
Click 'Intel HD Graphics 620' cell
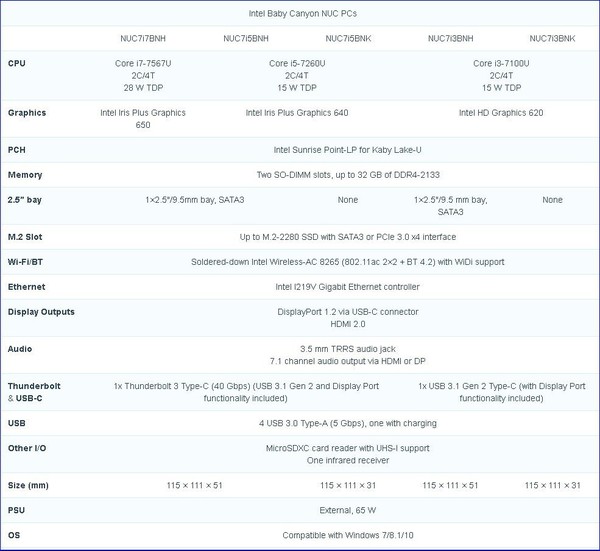[x=501, y=113]
